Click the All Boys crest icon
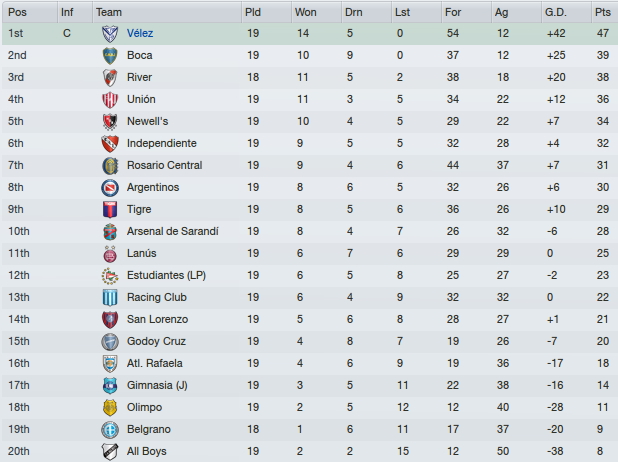 coord(110,451)
